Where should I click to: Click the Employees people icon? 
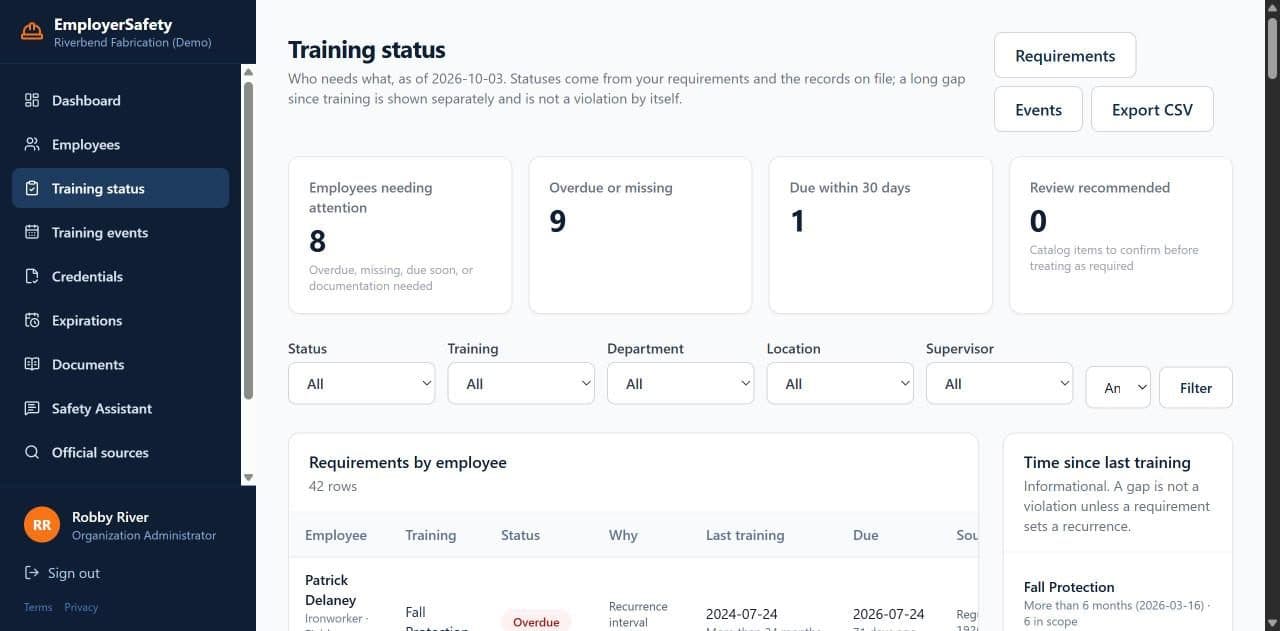click(x=32, y=144)
